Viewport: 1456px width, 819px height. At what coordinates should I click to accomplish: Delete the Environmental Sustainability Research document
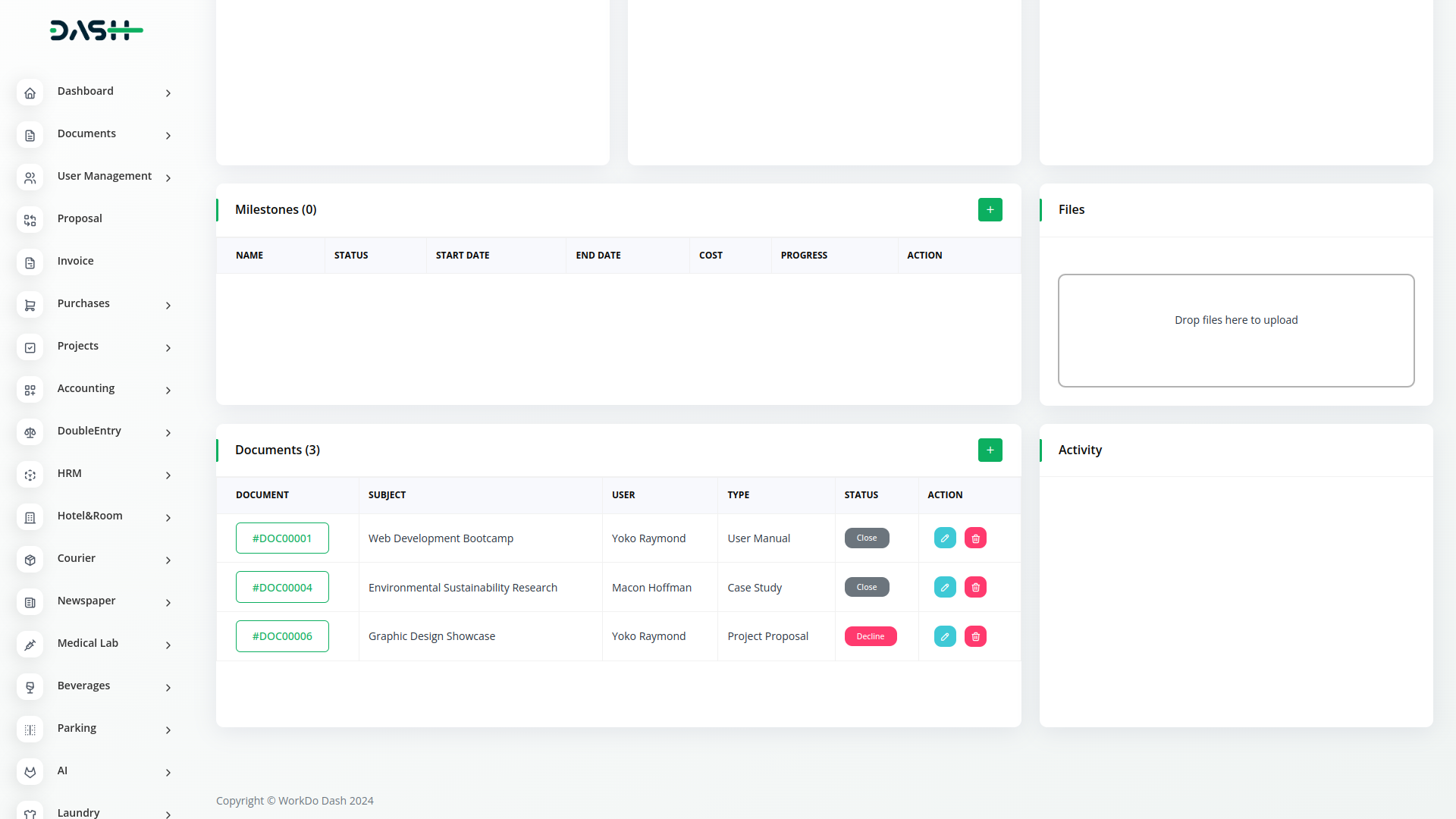point(975,588)
